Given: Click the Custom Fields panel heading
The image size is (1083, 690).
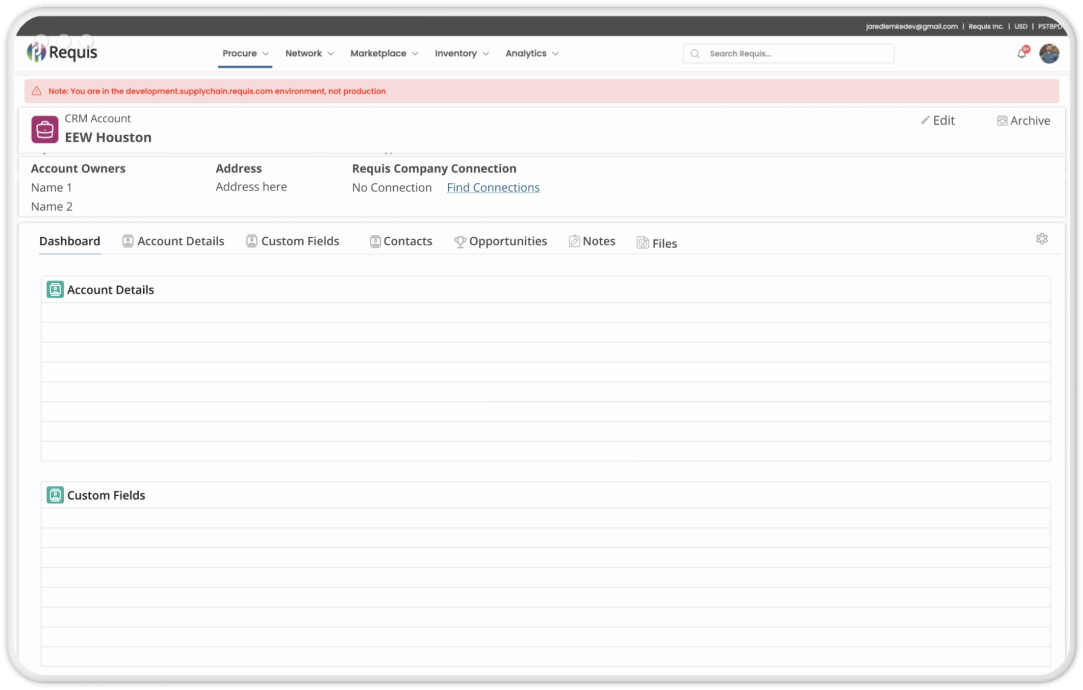Looking at the screenshot, I should coord(106,495).
